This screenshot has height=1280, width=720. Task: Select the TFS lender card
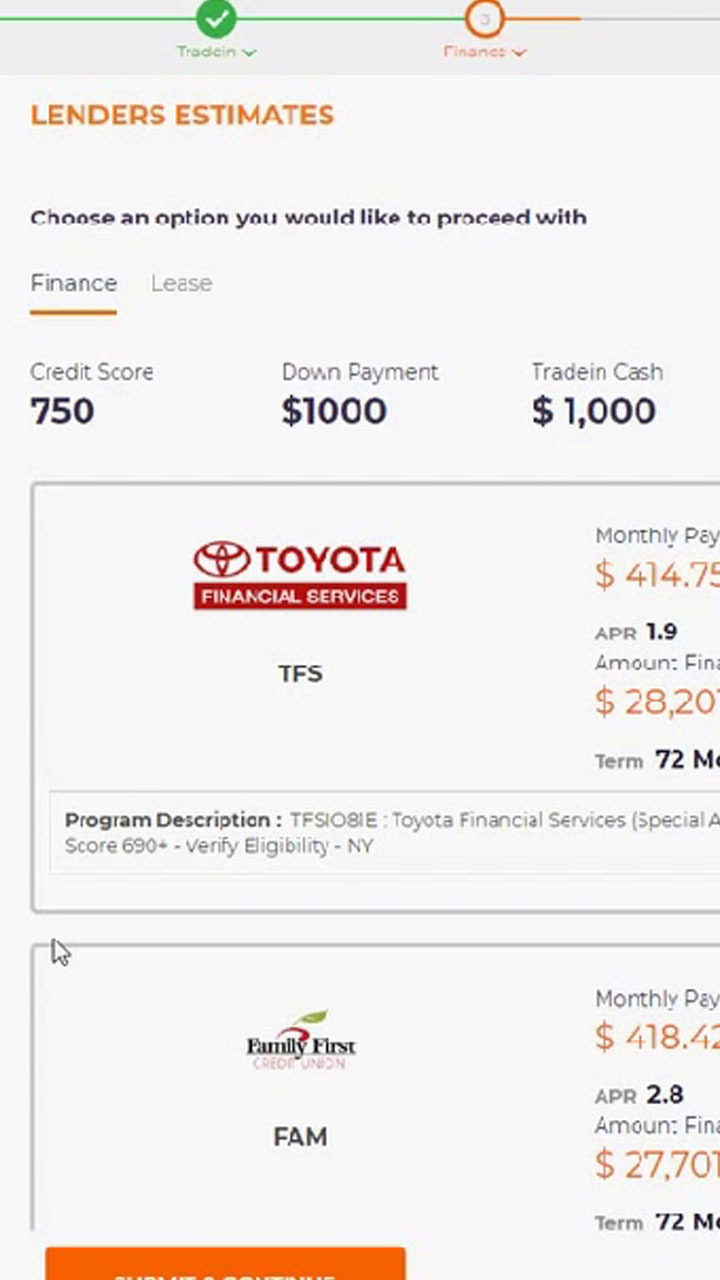376,698
